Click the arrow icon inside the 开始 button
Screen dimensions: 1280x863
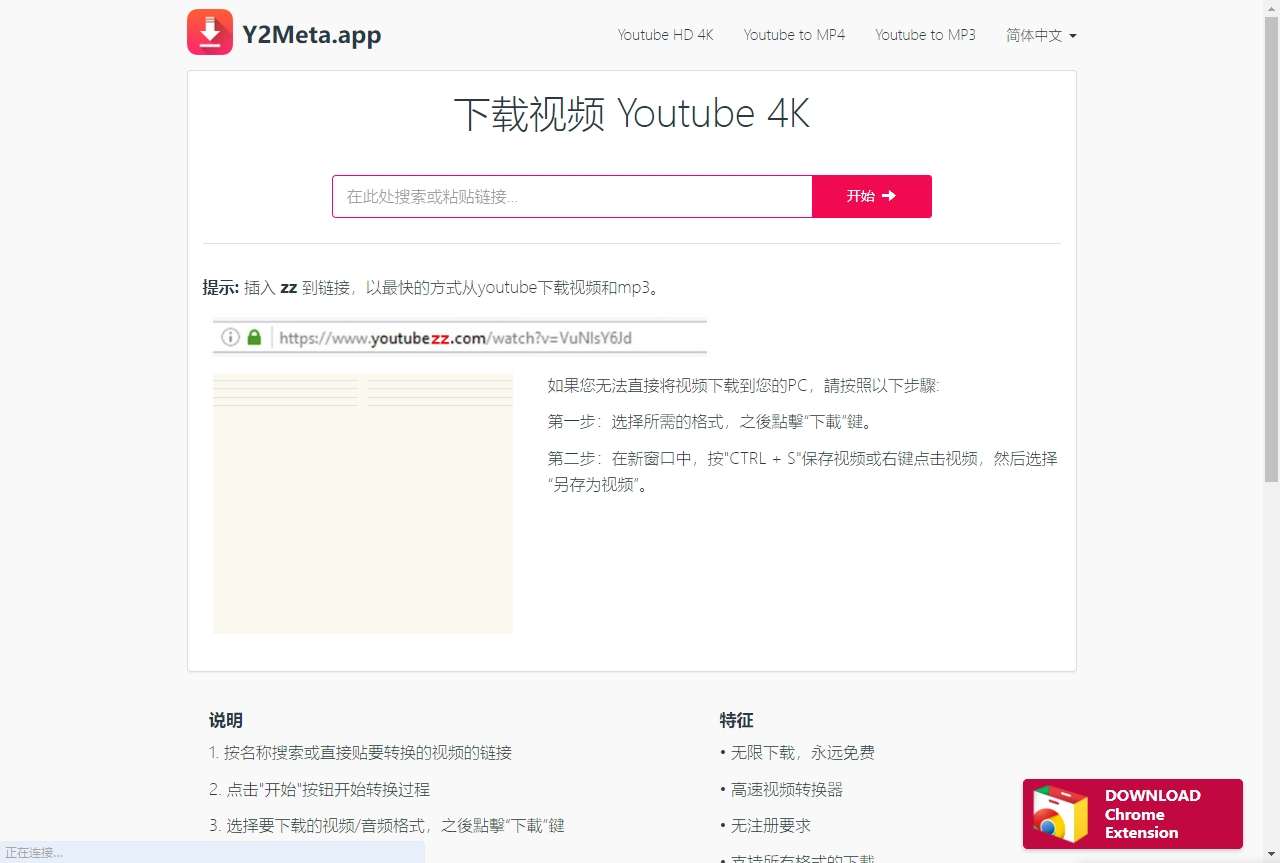[890, 196]
